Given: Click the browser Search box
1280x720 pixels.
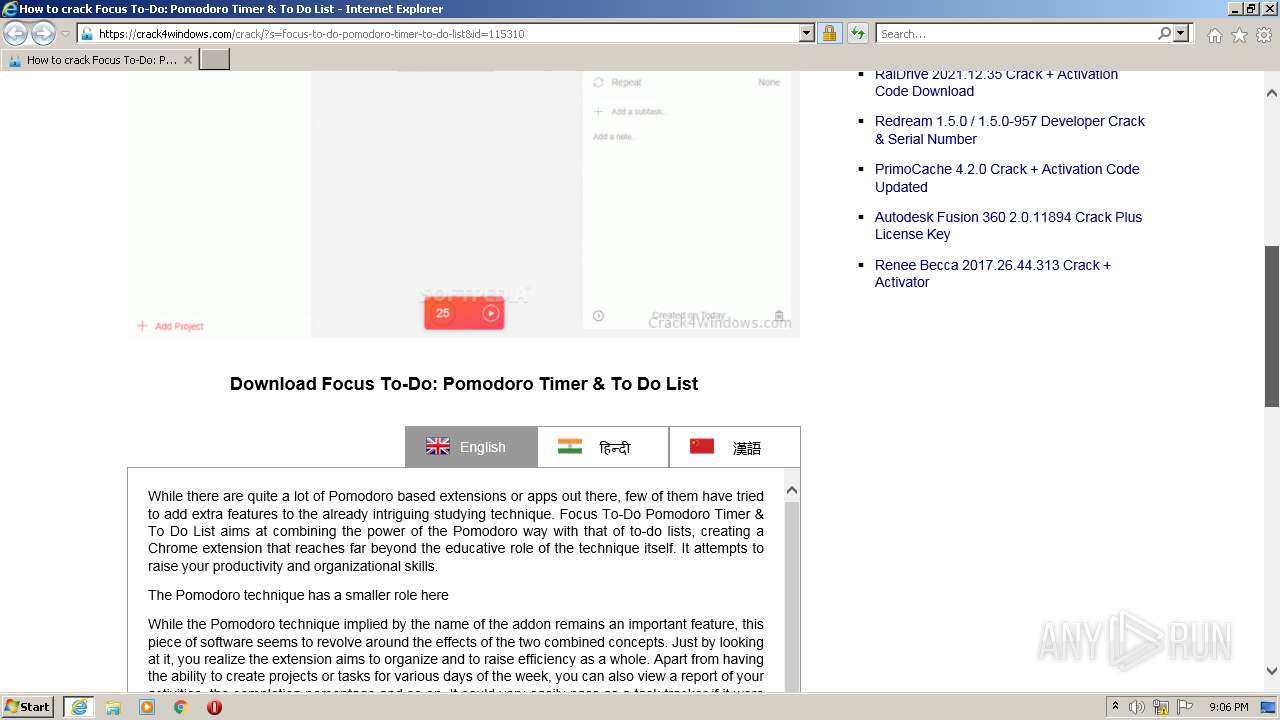Looking at the screenshot, I should click(1015, 33).
